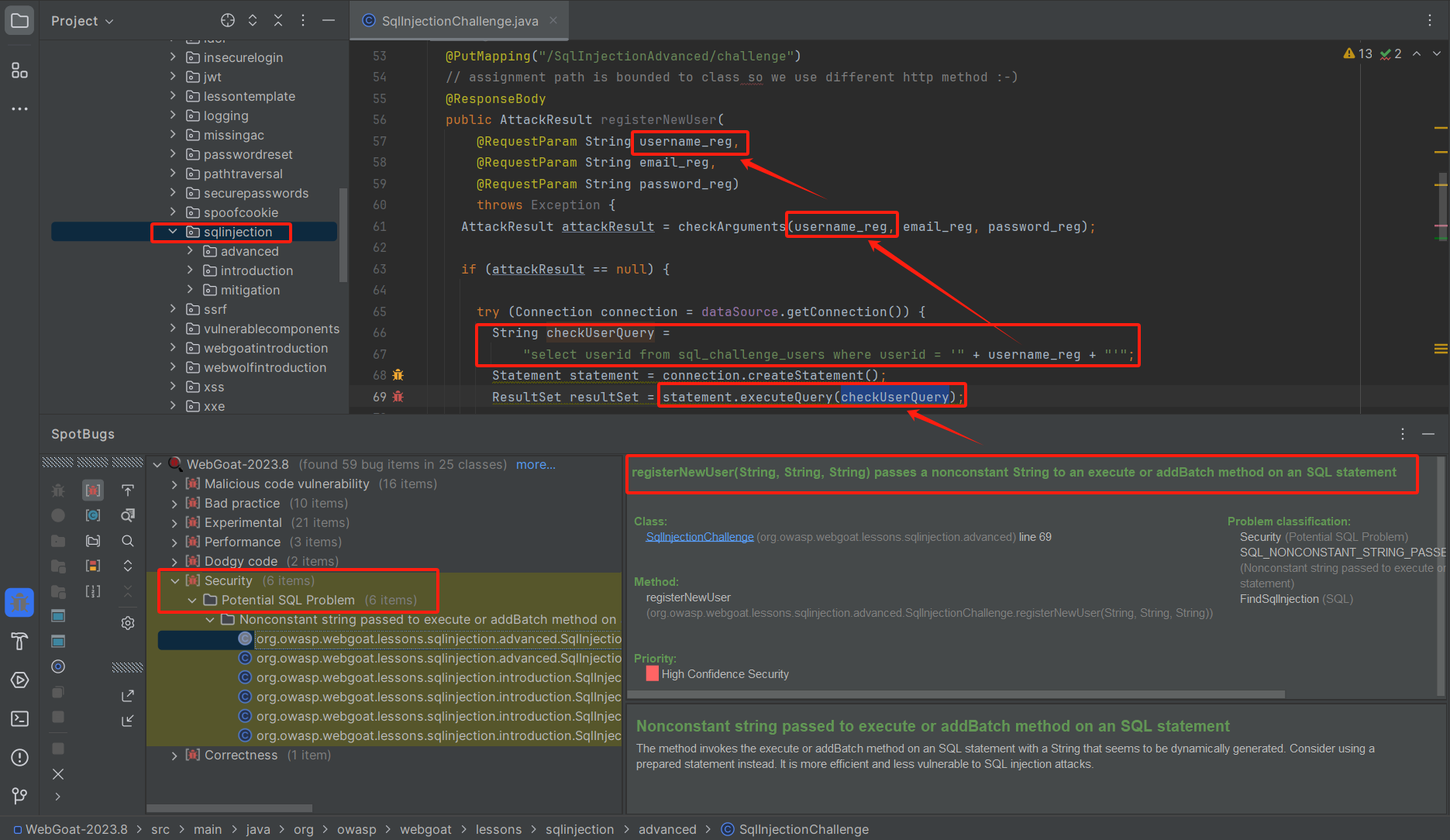The width and height of the screenshot is (1450, 840).
Task: Expand all bug tree nodes icon
Action: [128, 566]
